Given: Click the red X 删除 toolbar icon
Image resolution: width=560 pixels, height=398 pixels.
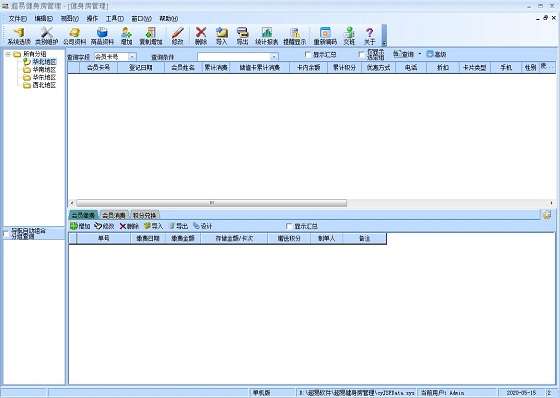Looking at the screenshot, I should coord(201,36).
